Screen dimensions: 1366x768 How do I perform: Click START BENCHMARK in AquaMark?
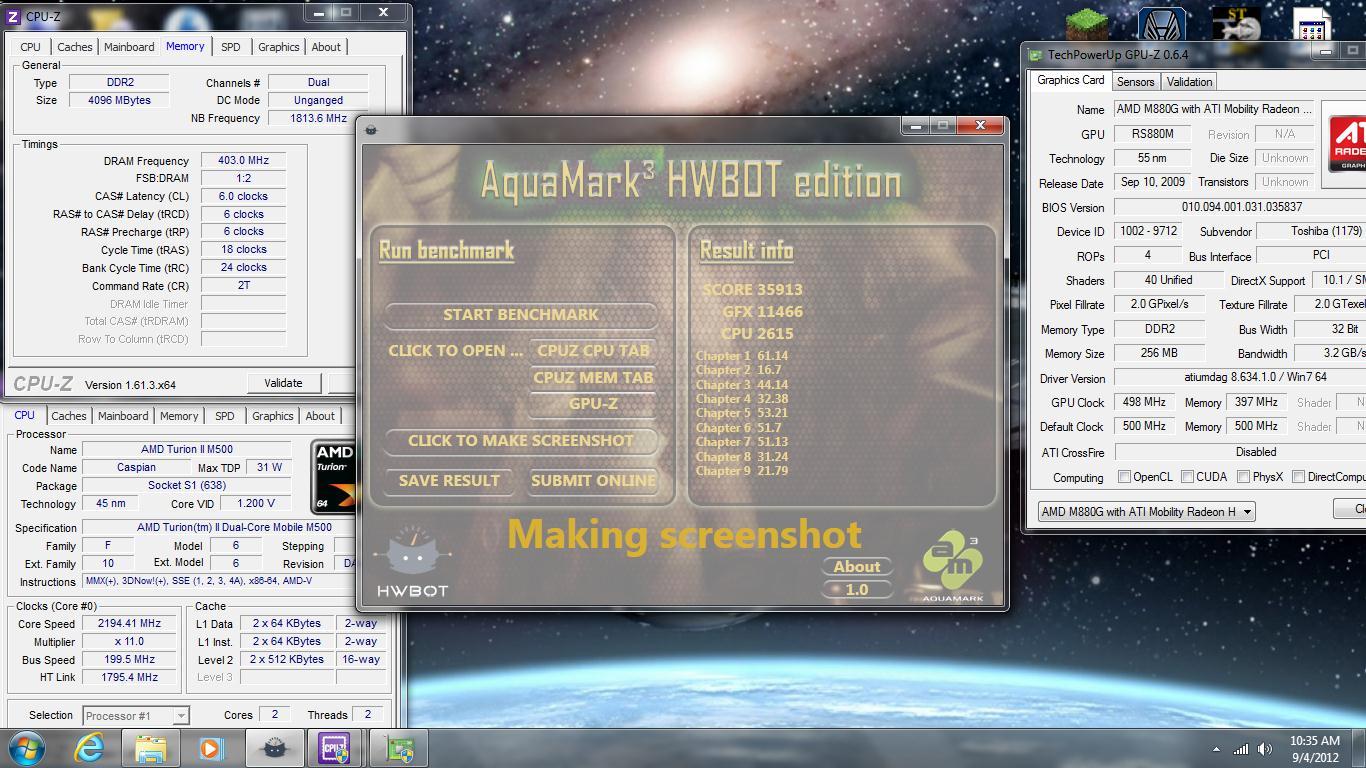[x=520, y=315]
